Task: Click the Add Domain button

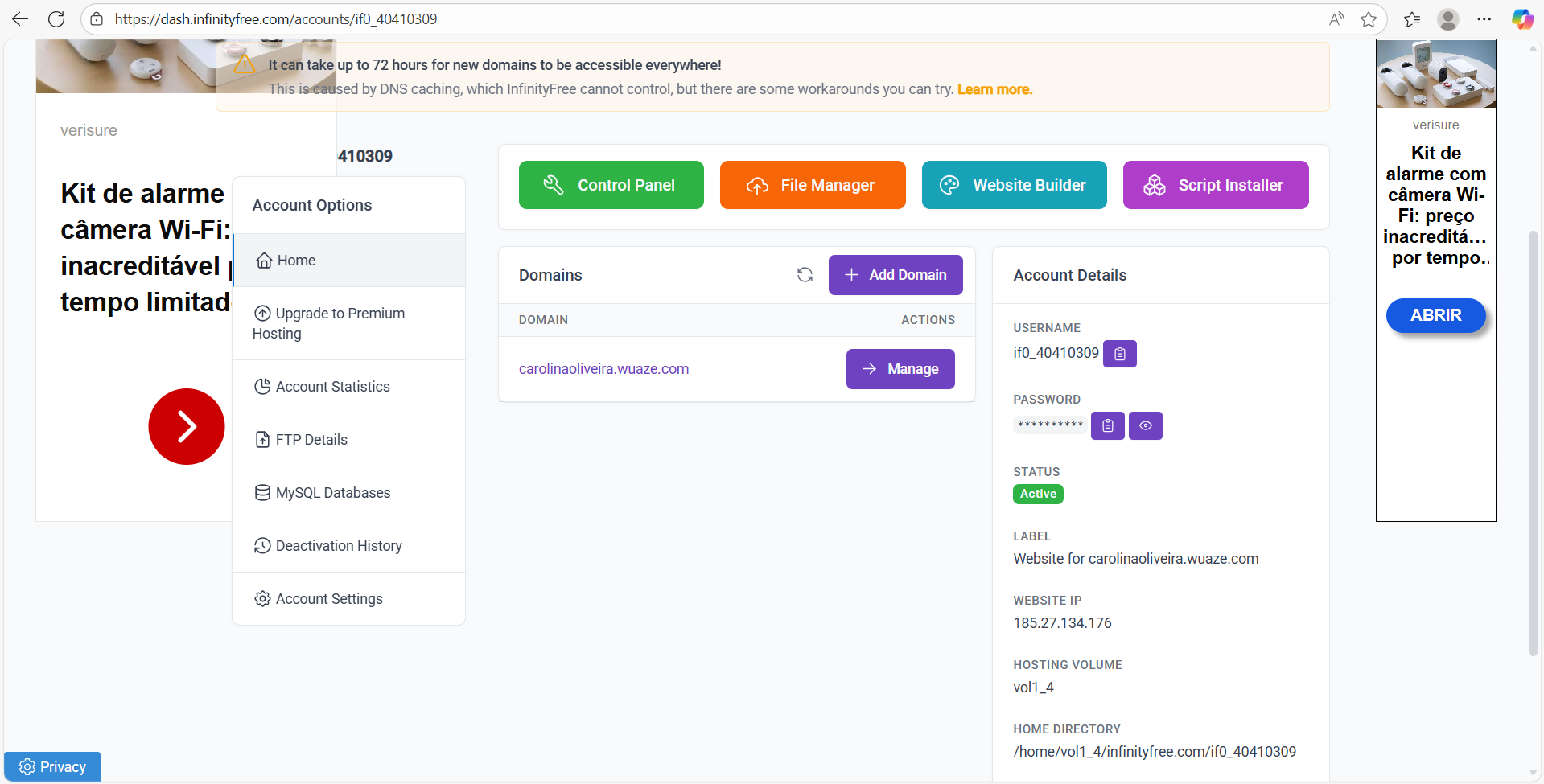Action: pyautogui.click(x=895, y=275)
